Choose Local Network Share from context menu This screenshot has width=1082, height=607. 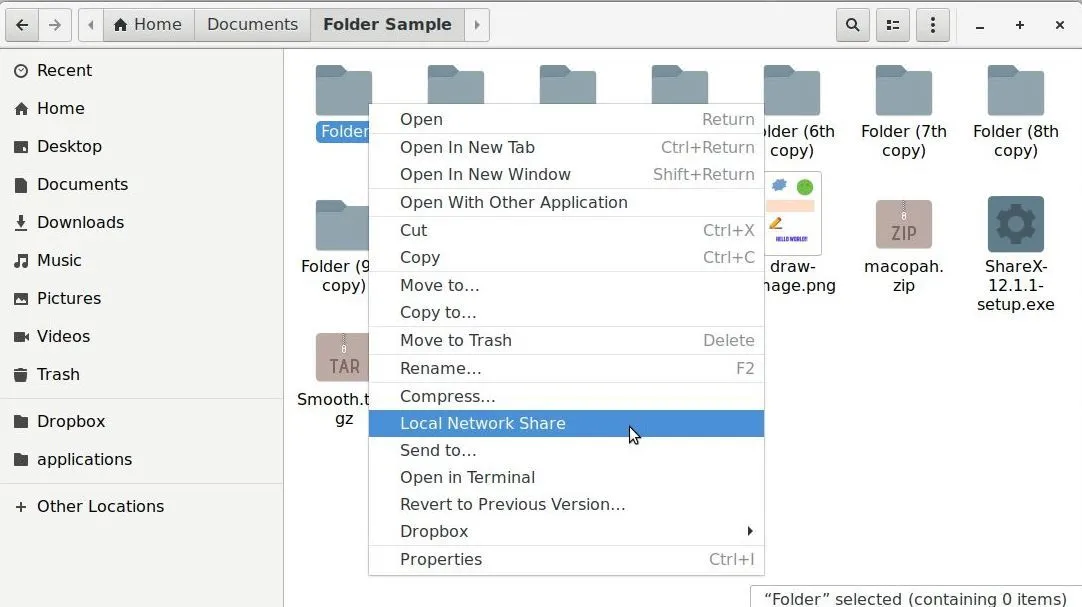(483, 423)
